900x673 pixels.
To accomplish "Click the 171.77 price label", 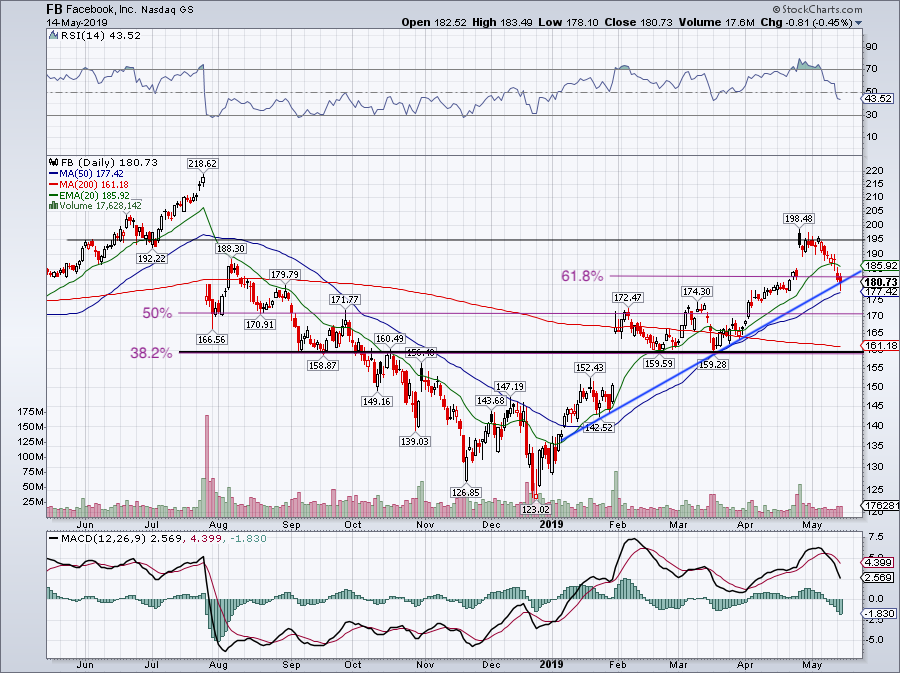I will tap(344, 299).
